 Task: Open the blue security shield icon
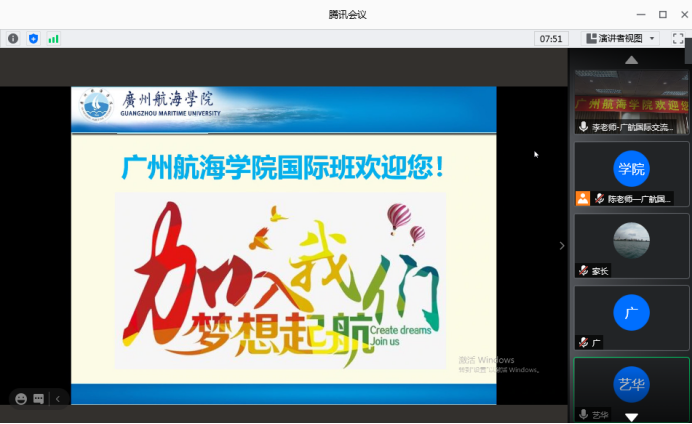[33, 38]
